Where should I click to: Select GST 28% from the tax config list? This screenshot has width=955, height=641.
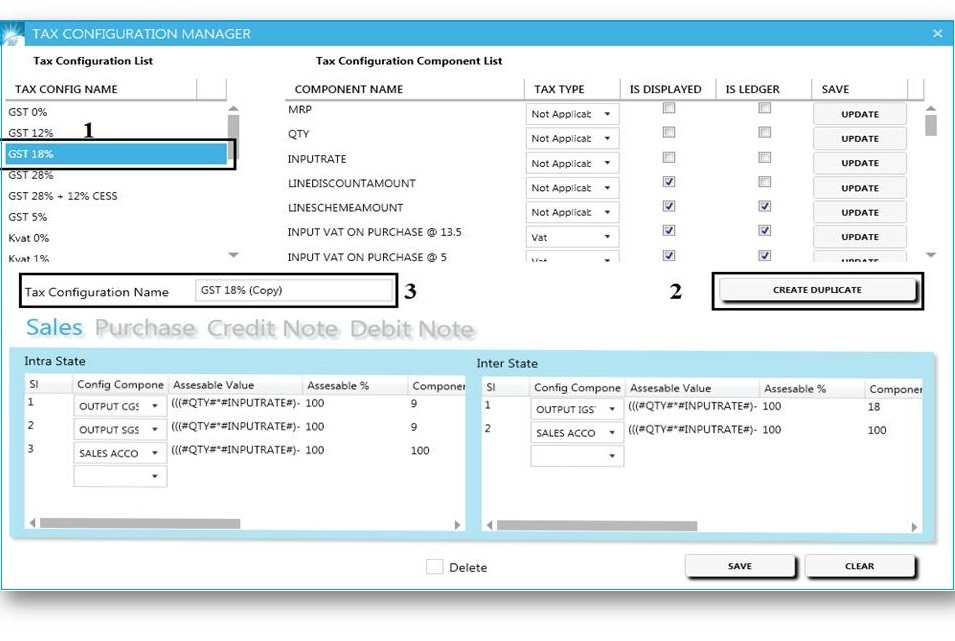pyautogui.click(x=33, y=174)
